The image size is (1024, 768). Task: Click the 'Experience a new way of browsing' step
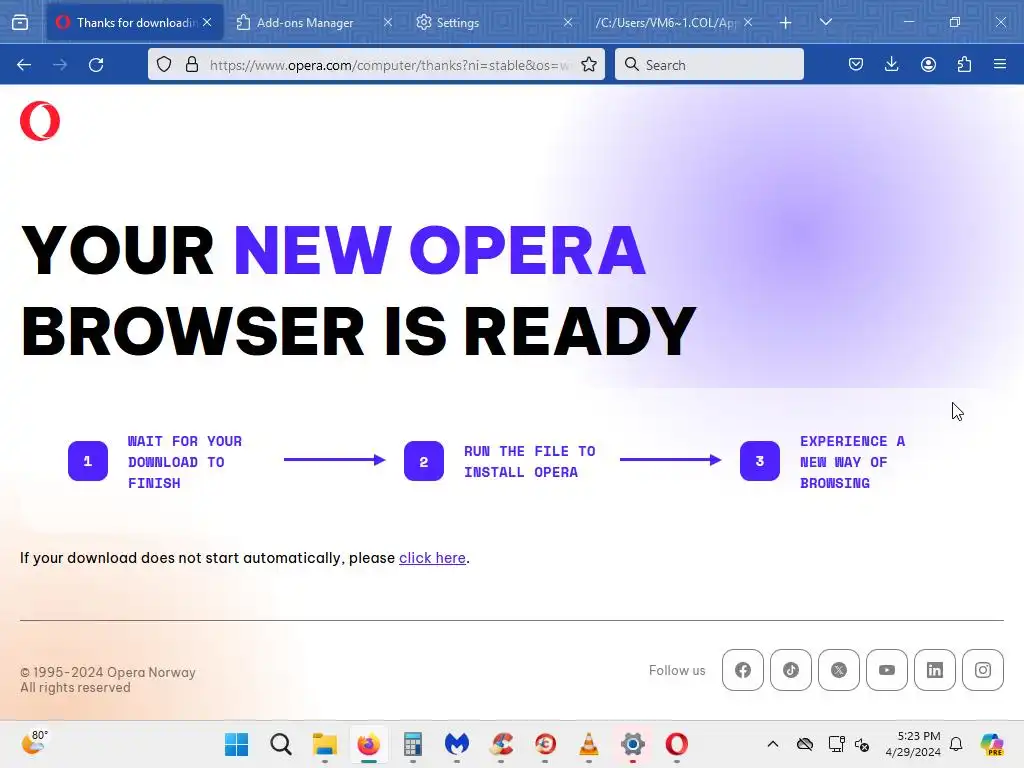[x=852, y=462]
